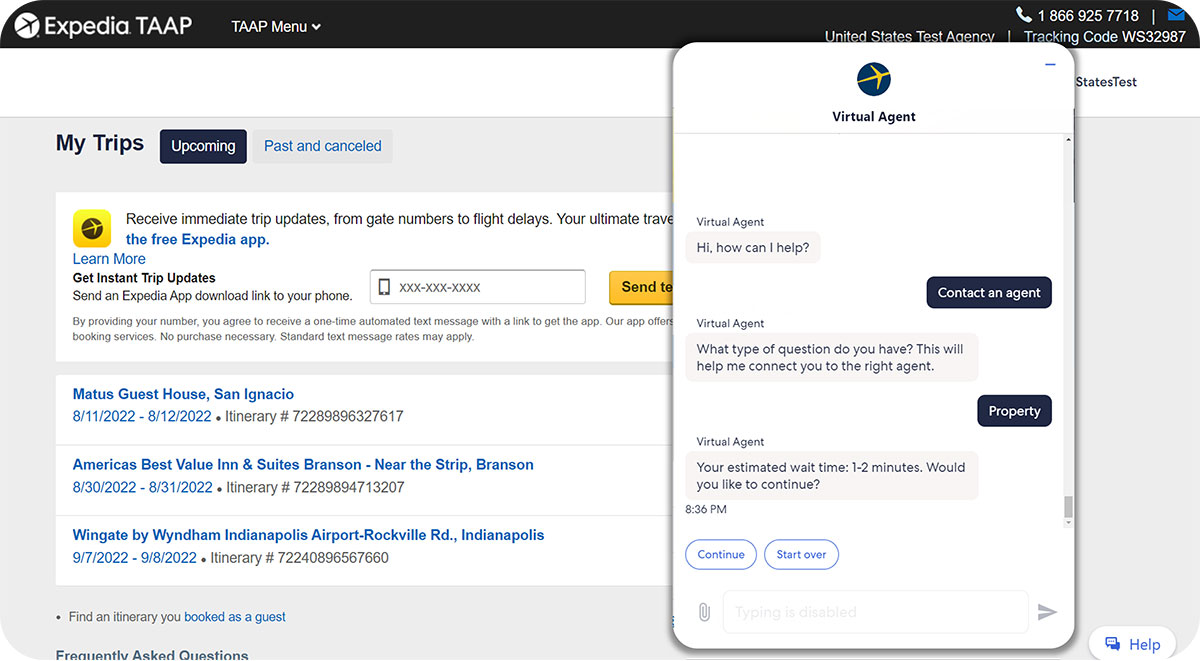Switch to the Upcoming trips tab
This screenshot has height=661, width=1200.
[x=203, y=146]
